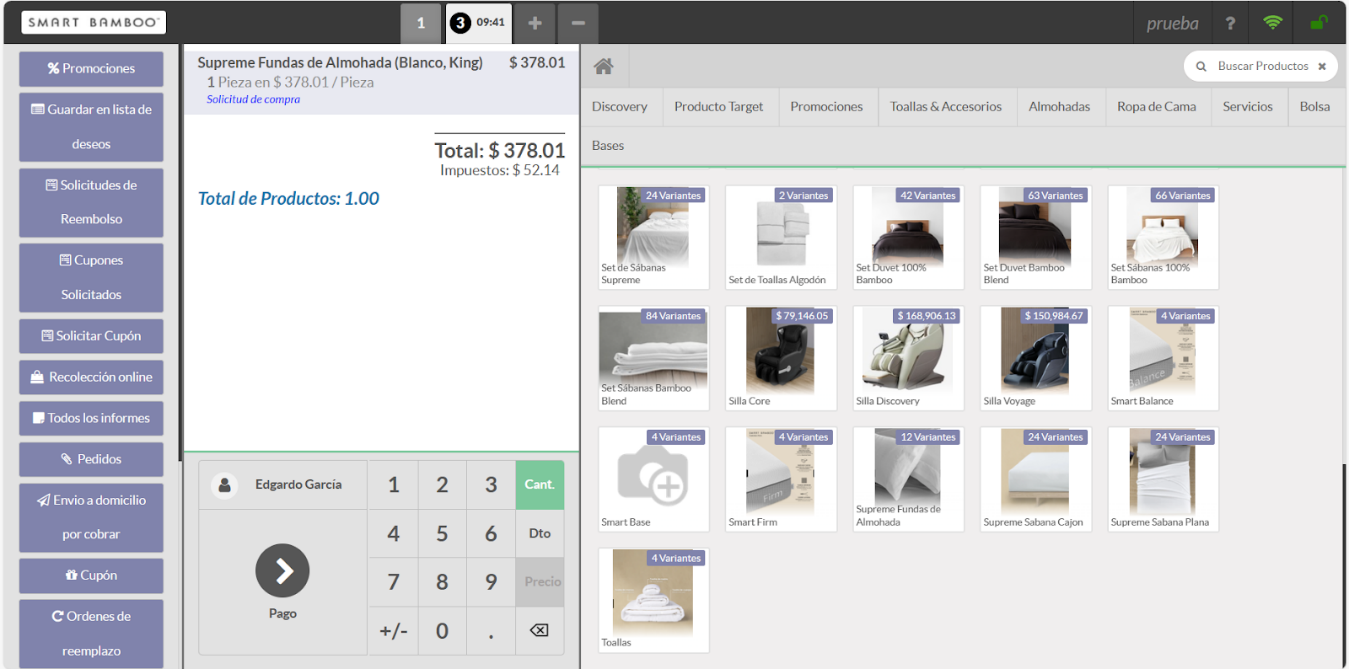Click the backspace key on numpad

(539, 631)
